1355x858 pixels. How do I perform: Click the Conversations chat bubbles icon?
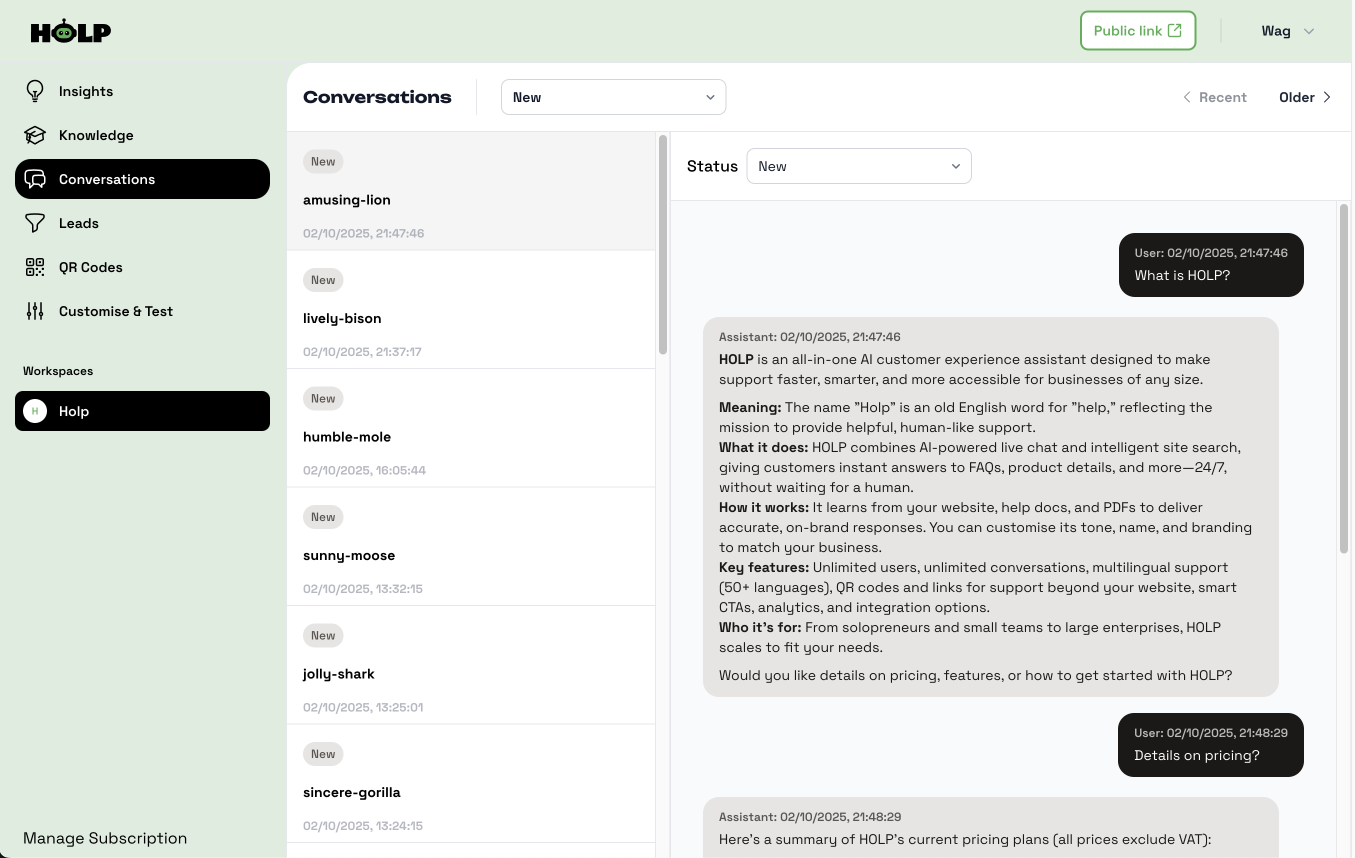point(35,179)
